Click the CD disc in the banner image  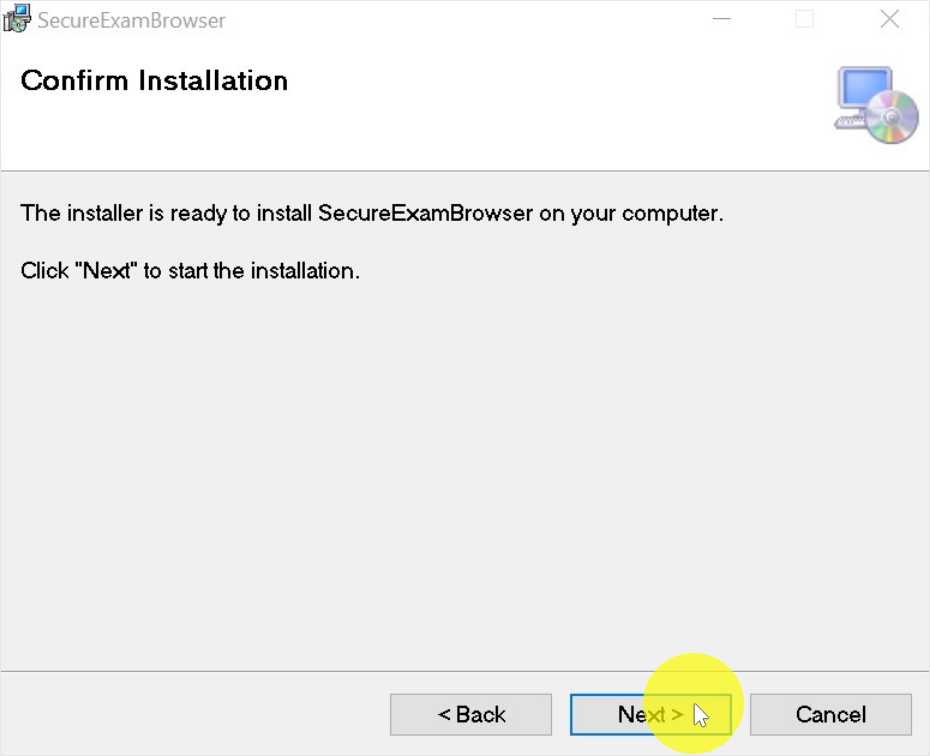[894, 118]
